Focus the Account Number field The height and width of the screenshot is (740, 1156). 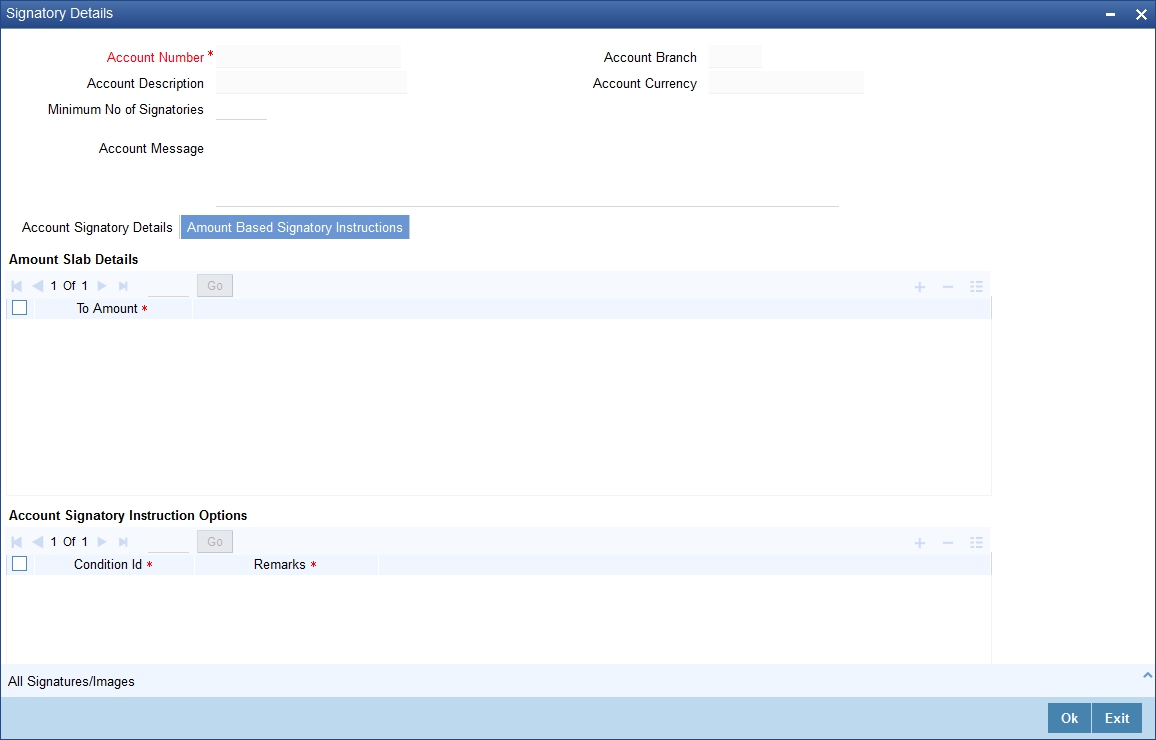tap(309, 57)
